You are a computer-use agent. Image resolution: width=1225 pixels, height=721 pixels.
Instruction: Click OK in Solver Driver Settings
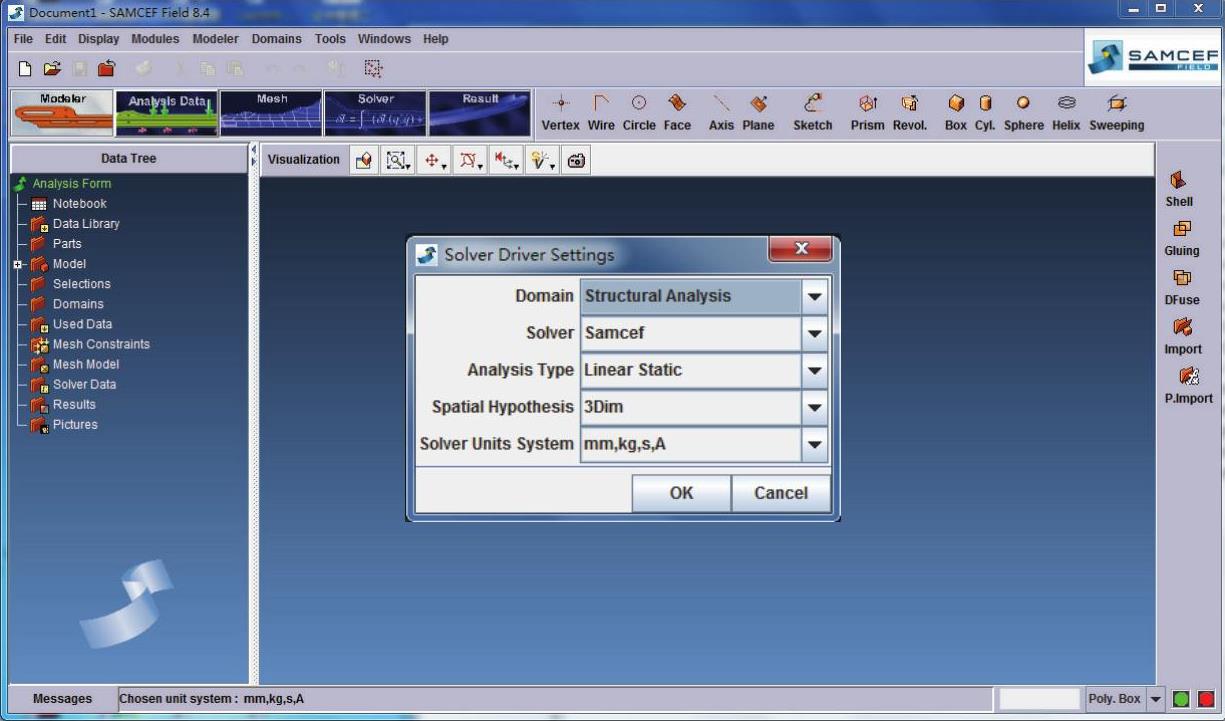(x=681, y=493)
